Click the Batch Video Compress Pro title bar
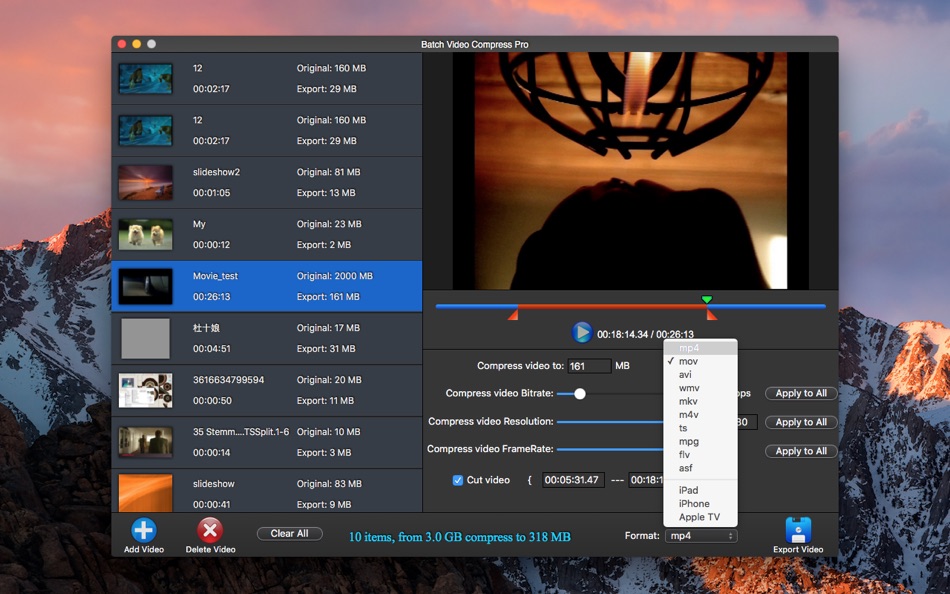The height and width of the screenshot is (594, 950). (475, 44)
